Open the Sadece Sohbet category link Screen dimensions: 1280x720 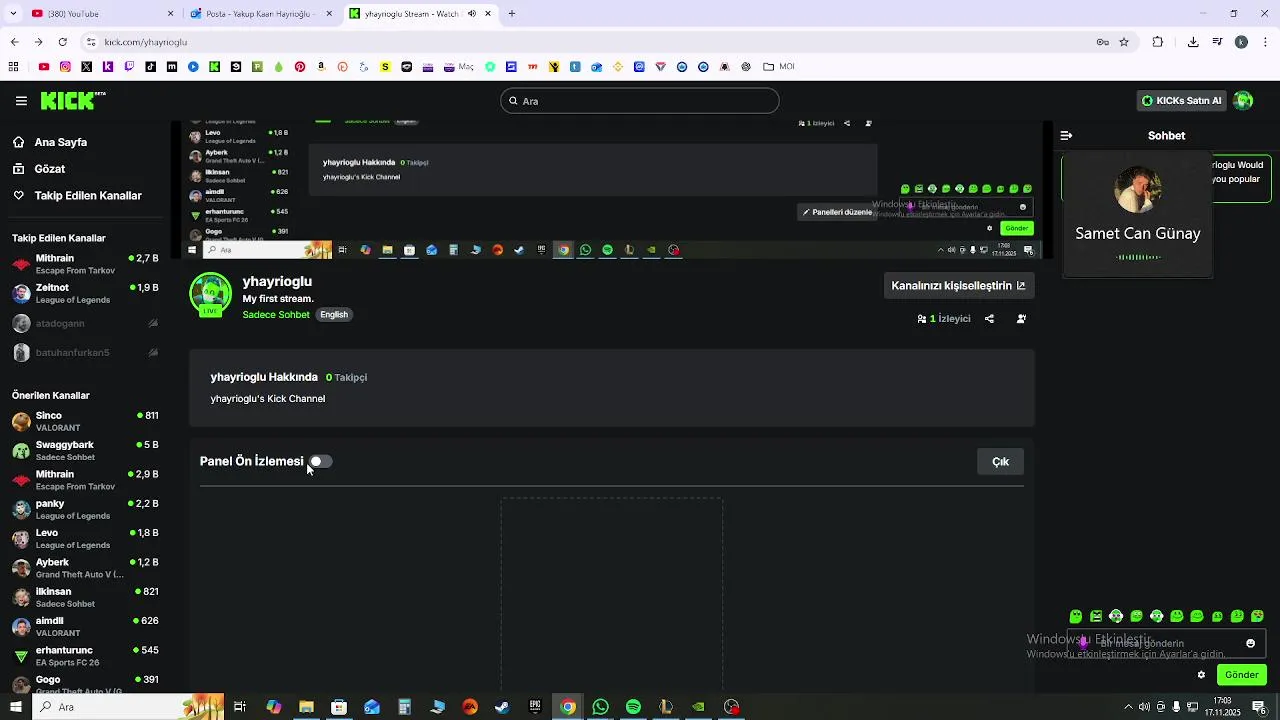(276, 315)
